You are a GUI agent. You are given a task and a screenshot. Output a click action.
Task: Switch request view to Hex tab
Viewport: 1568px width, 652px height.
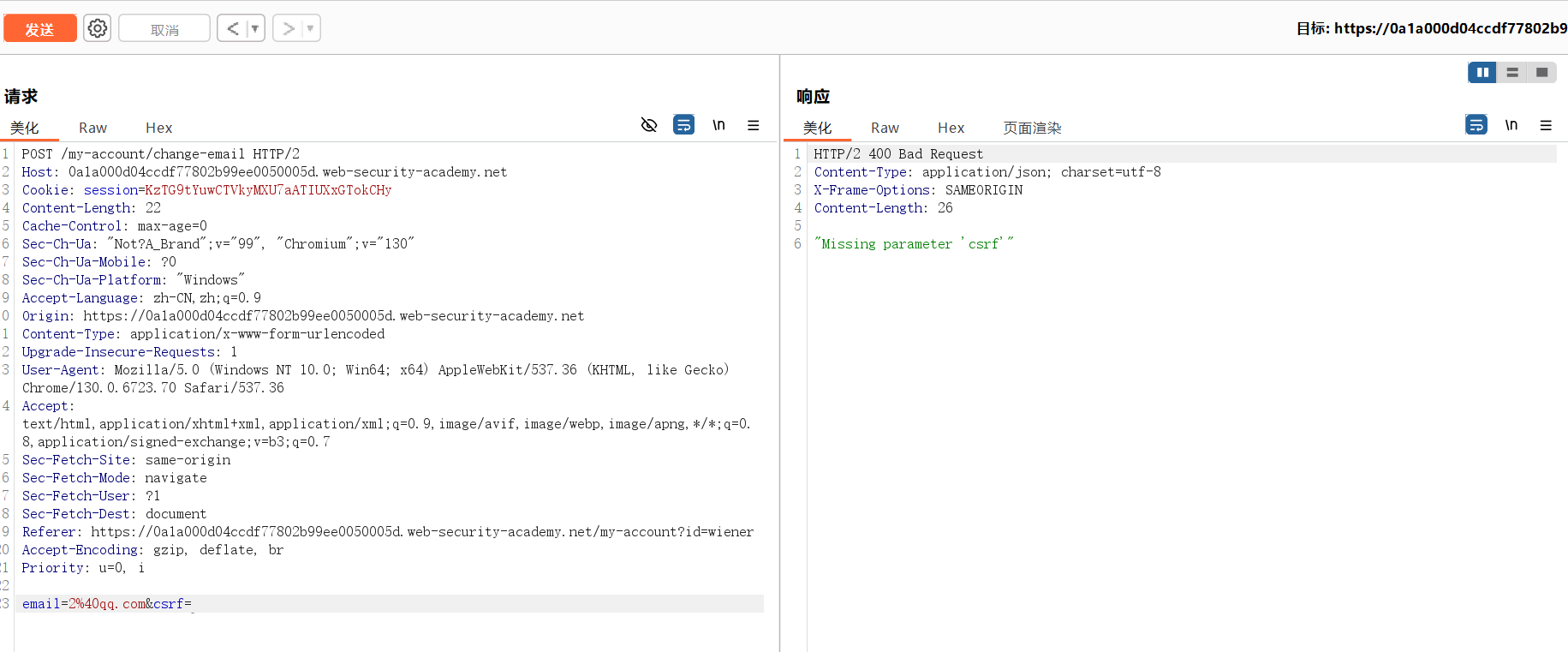pyautogui.click(x=158, y=128)
